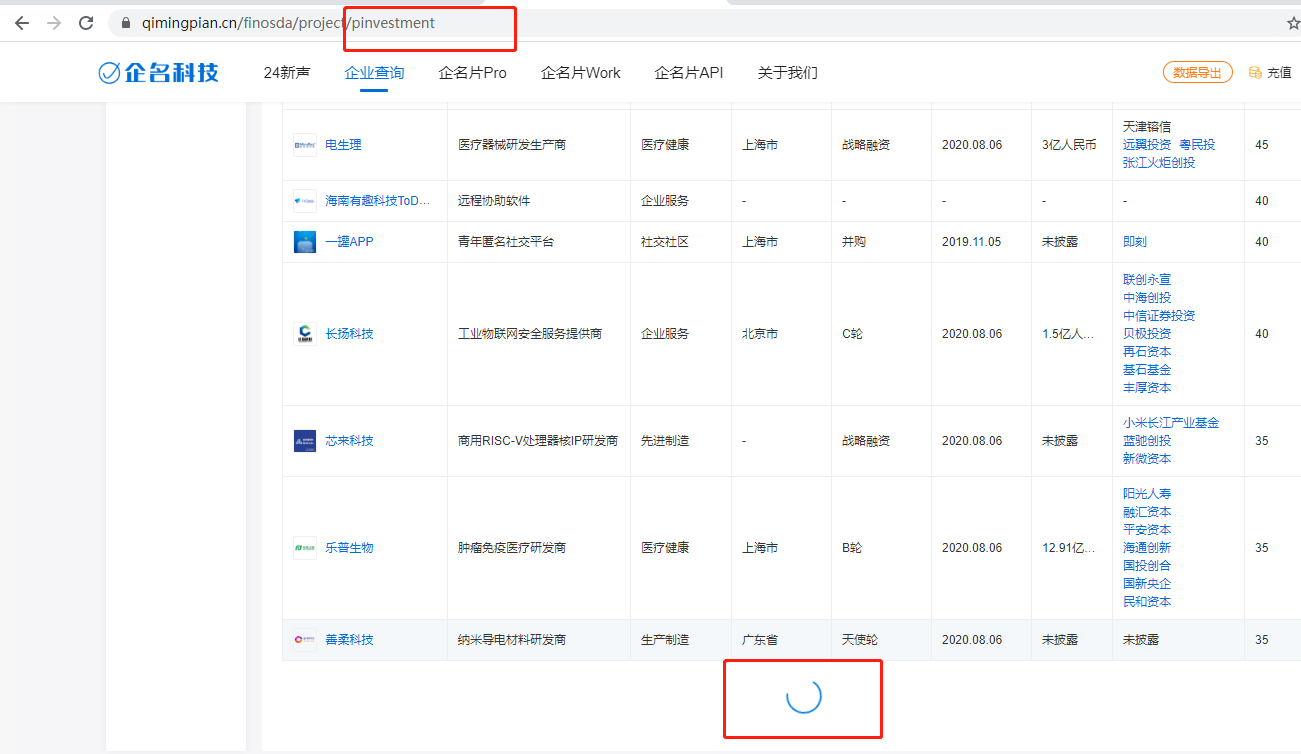The height and width of the screenshot is (754, 1301).
Task: Open investor 蓝驰创投
Action: tap(1147, 441)
